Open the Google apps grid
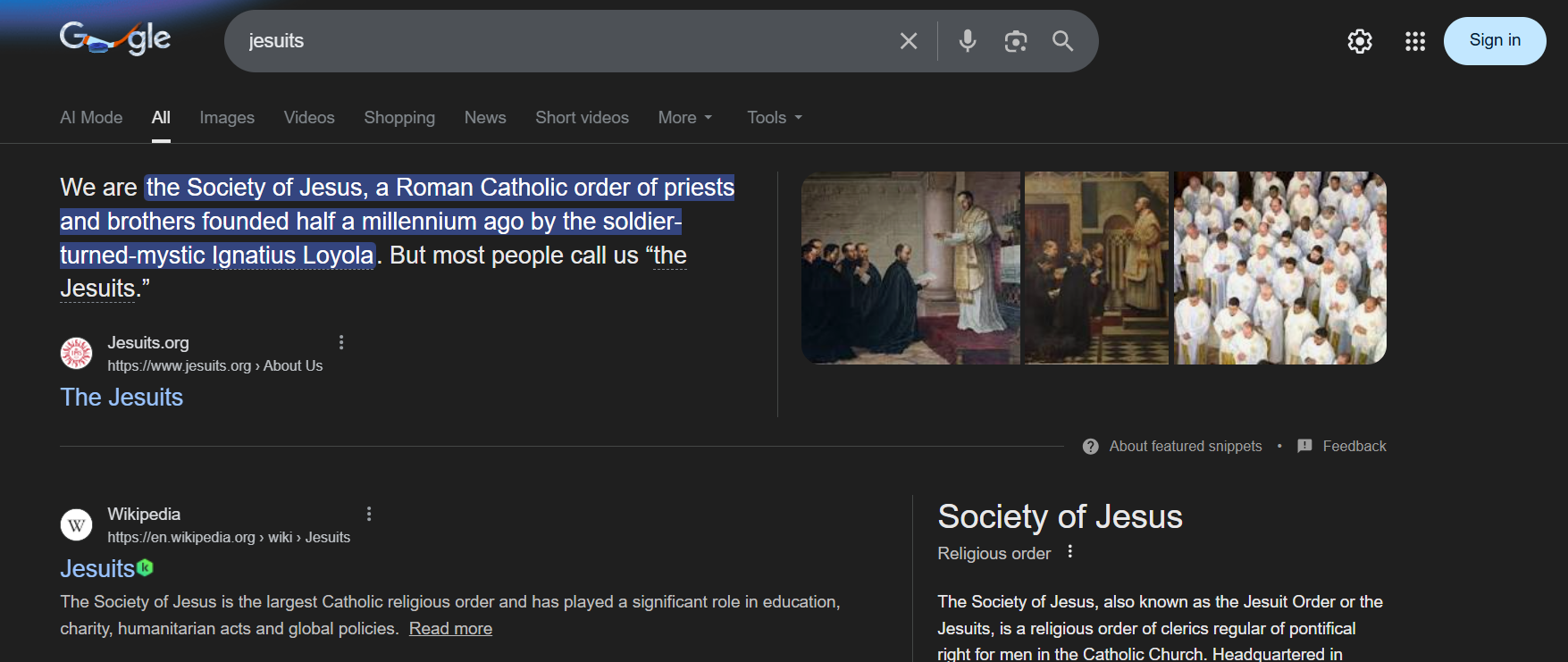 point(1414,41)
